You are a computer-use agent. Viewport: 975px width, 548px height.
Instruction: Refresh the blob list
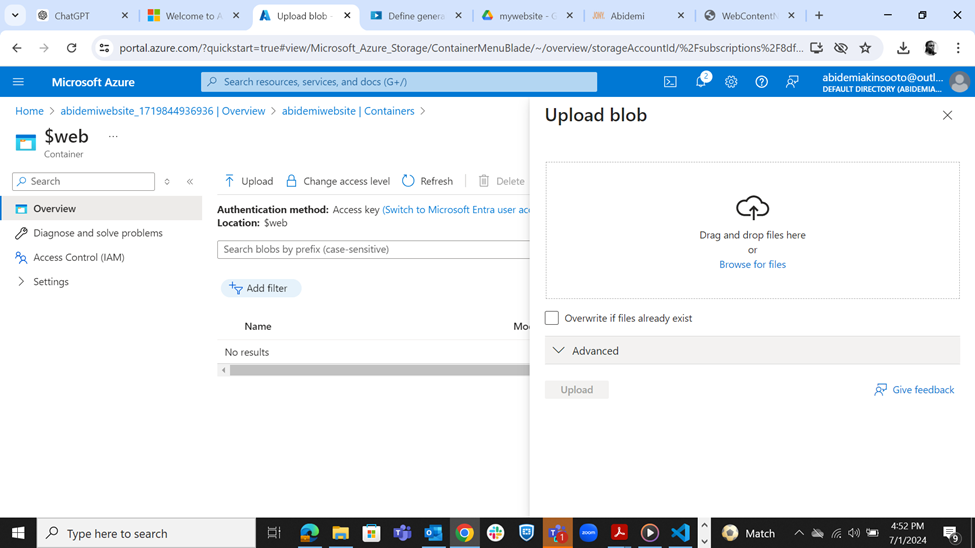(x=427, y=181)
